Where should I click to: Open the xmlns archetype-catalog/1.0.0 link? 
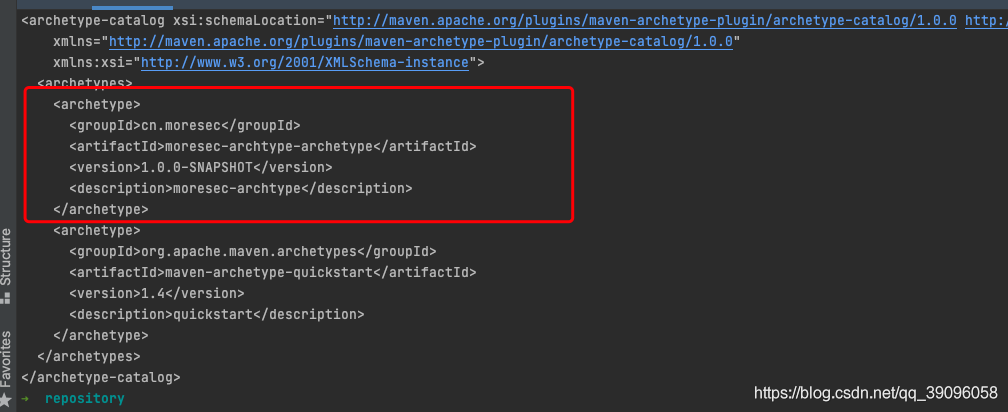pos(421,42)
